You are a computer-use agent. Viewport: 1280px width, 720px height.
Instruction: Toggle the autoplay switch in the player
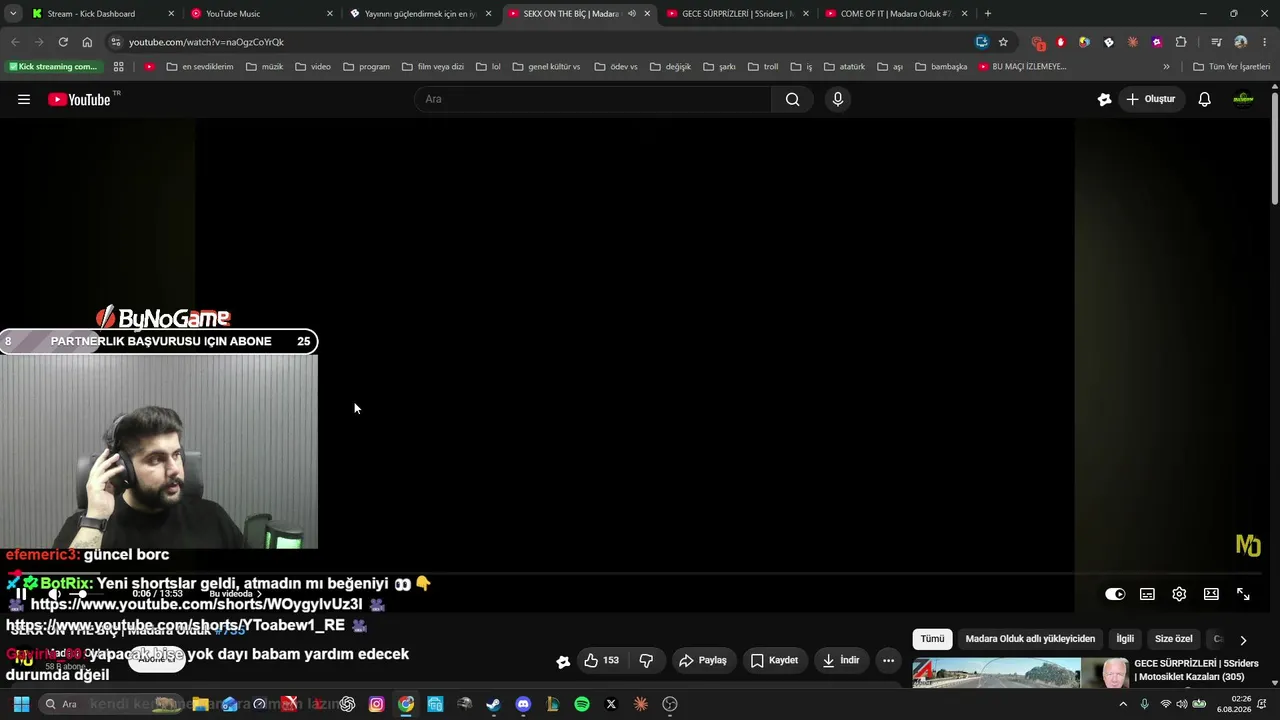[x=1115, y=594]
